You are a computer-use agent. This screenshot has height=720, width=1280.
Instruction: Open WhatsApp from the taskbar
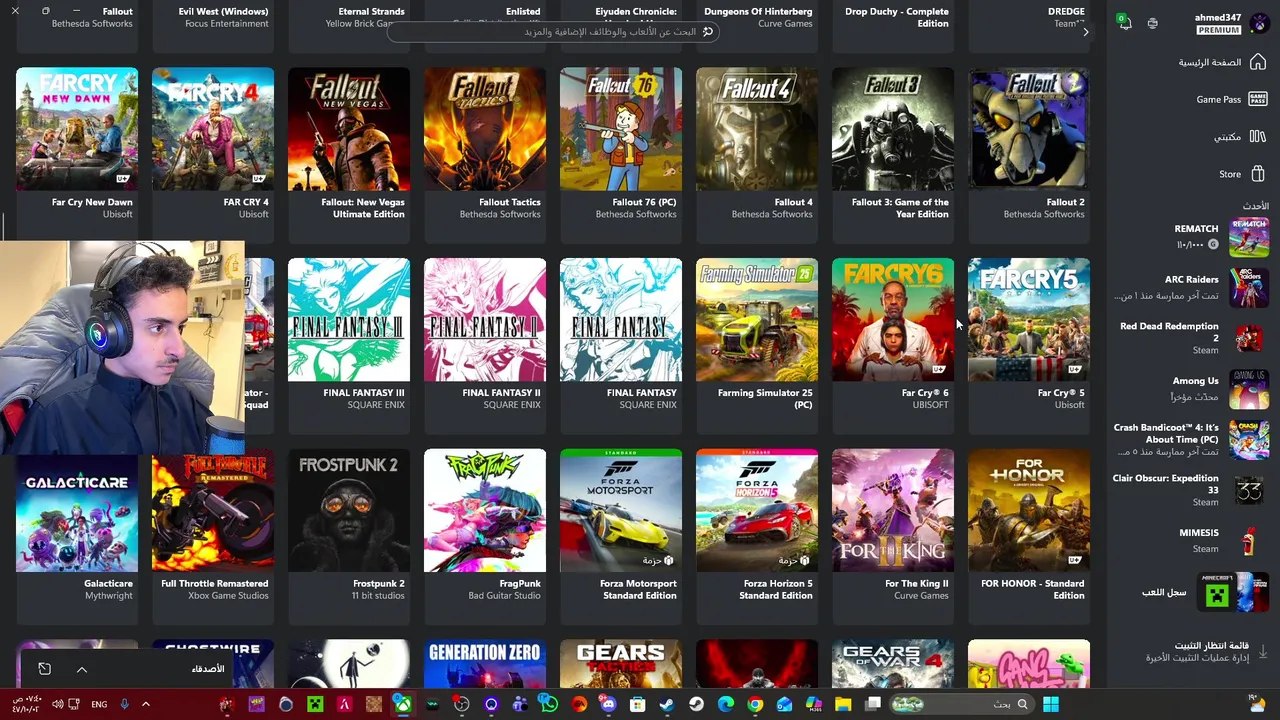549,704
